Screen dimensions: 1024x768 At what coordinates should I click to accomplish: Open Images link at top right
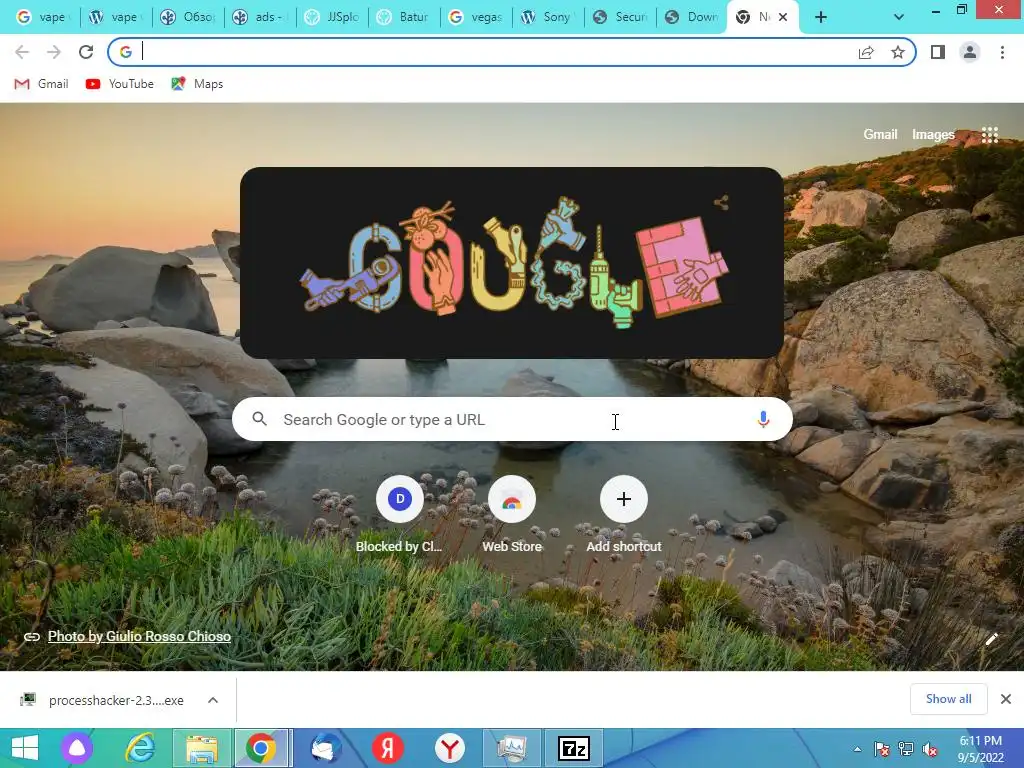[933, 135]
